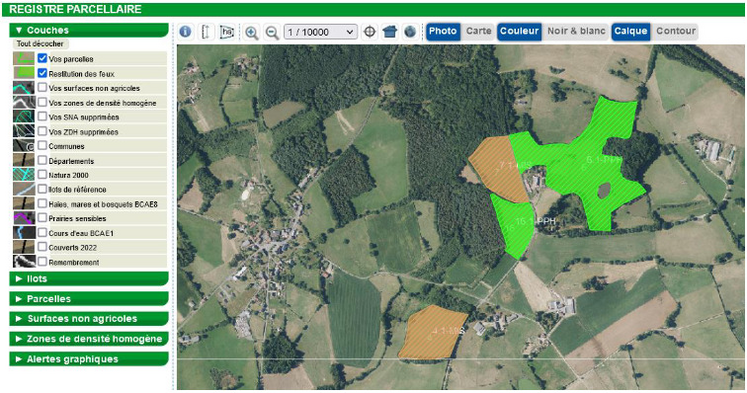Enable the Prairies sensibles layer checkbox
747x393 pixels.
click(x=42, y=218)
